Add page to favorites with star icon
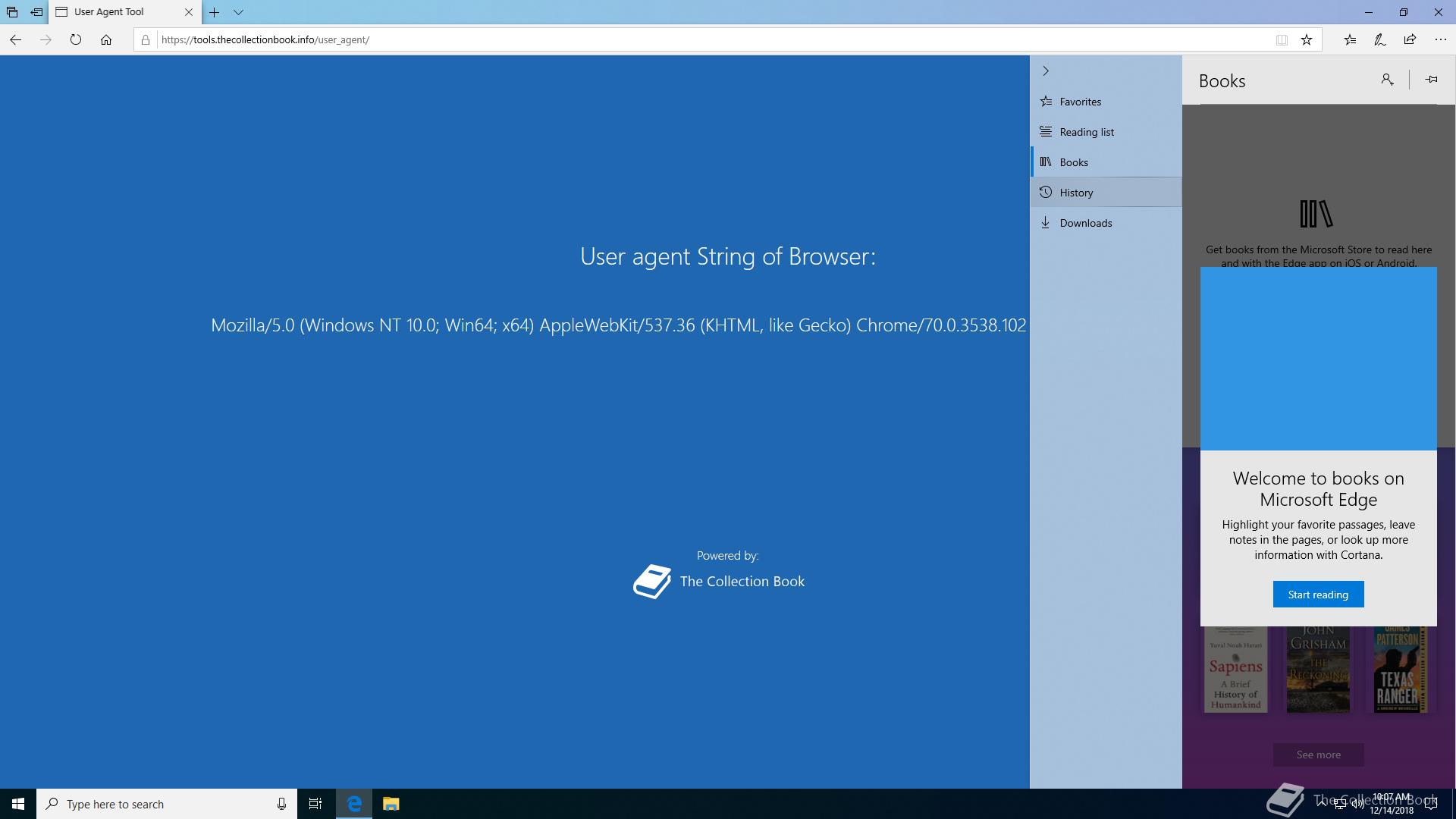This screenshot has width=1456, height=819. pos(1307,40)
